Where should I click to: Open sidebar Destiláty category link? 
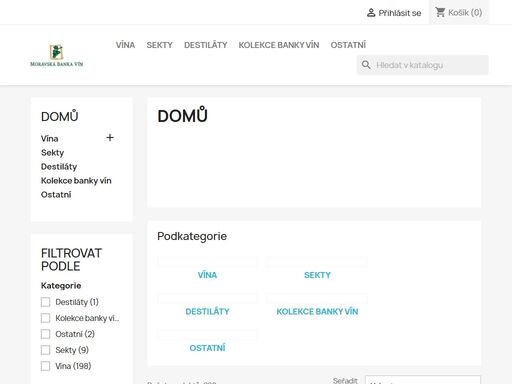pyautogui.click(x=59, y=167)
